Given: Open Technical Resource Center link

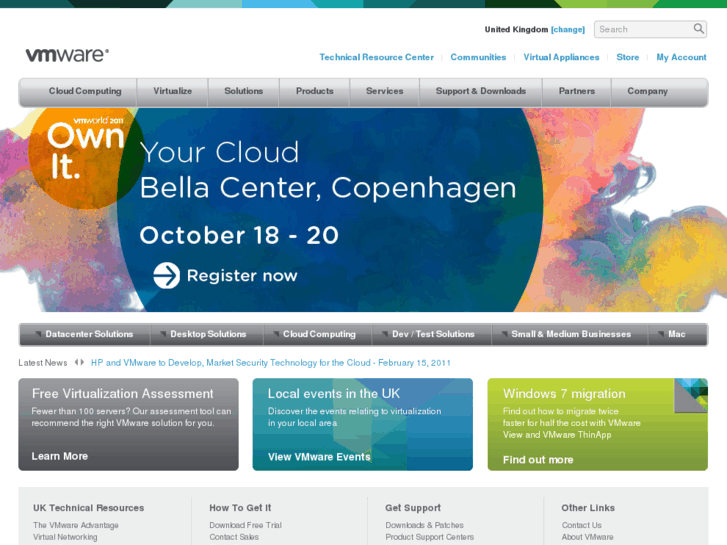Looking at the screenshot, I should click(x=376, y=57).
